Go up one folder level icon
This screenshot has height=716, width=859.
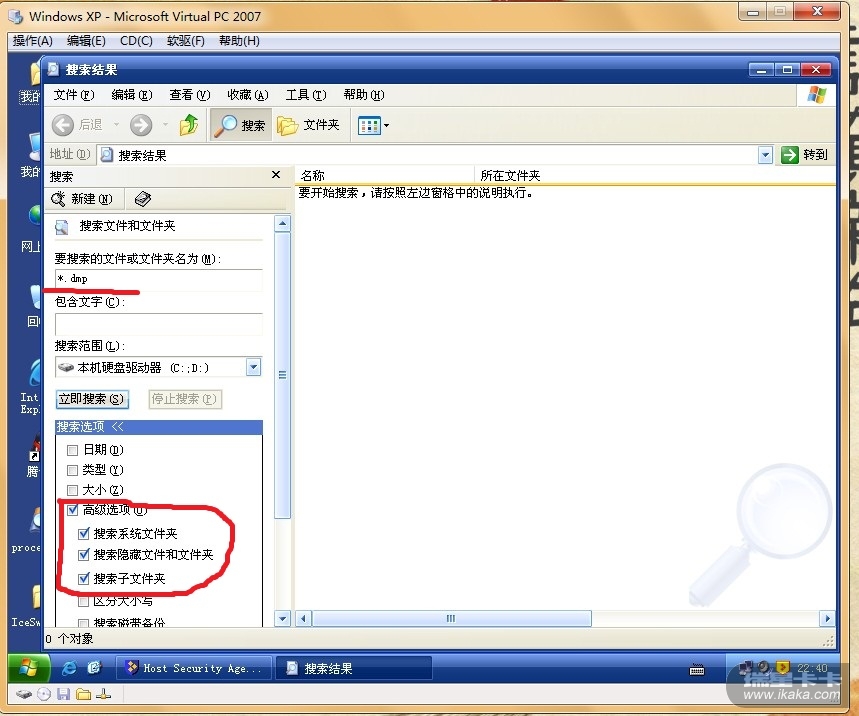(189, 125)
